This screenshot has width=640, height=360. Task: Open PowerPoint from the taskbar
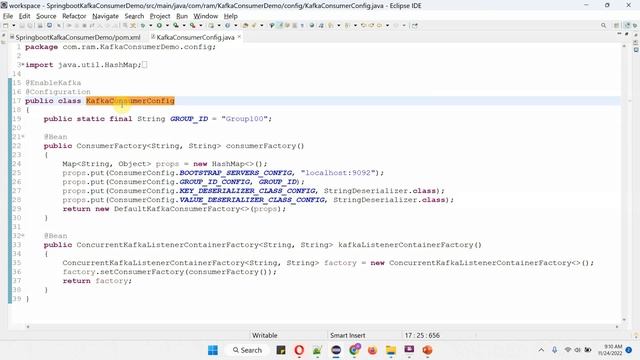[427, 350]
